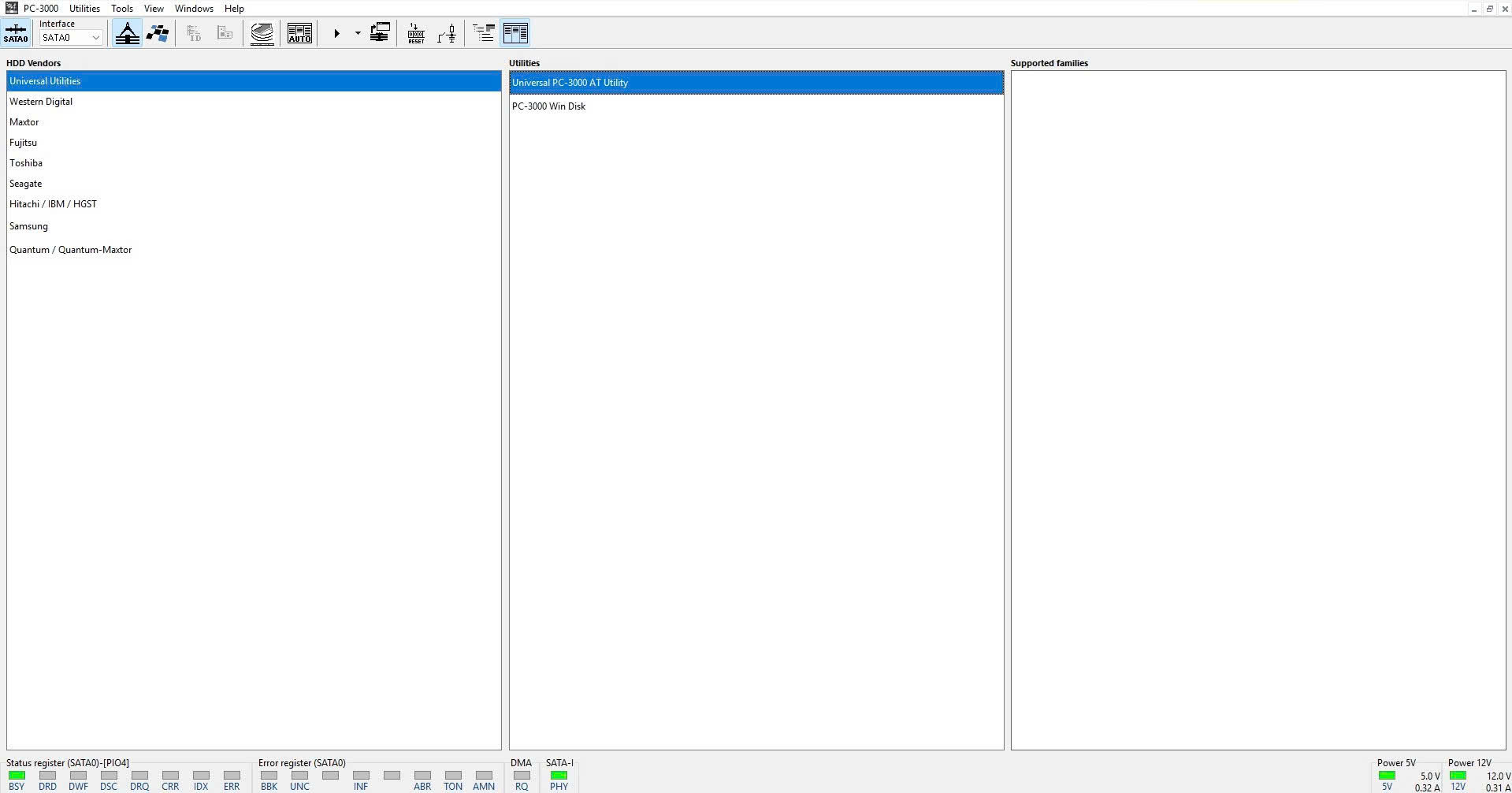Select PC-3000 Win Disk utility
Image resolution: width=1512 pixels, height=793 pixels.
tap(756, 106)
